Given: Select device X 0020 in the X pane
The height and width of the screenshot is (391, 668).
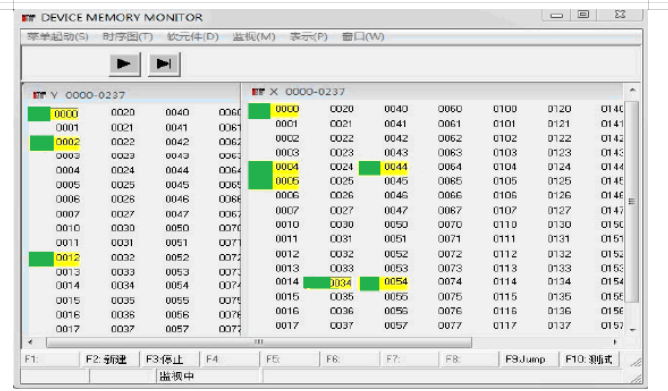Looking at the screenshot, I should (x=342, y=109).
